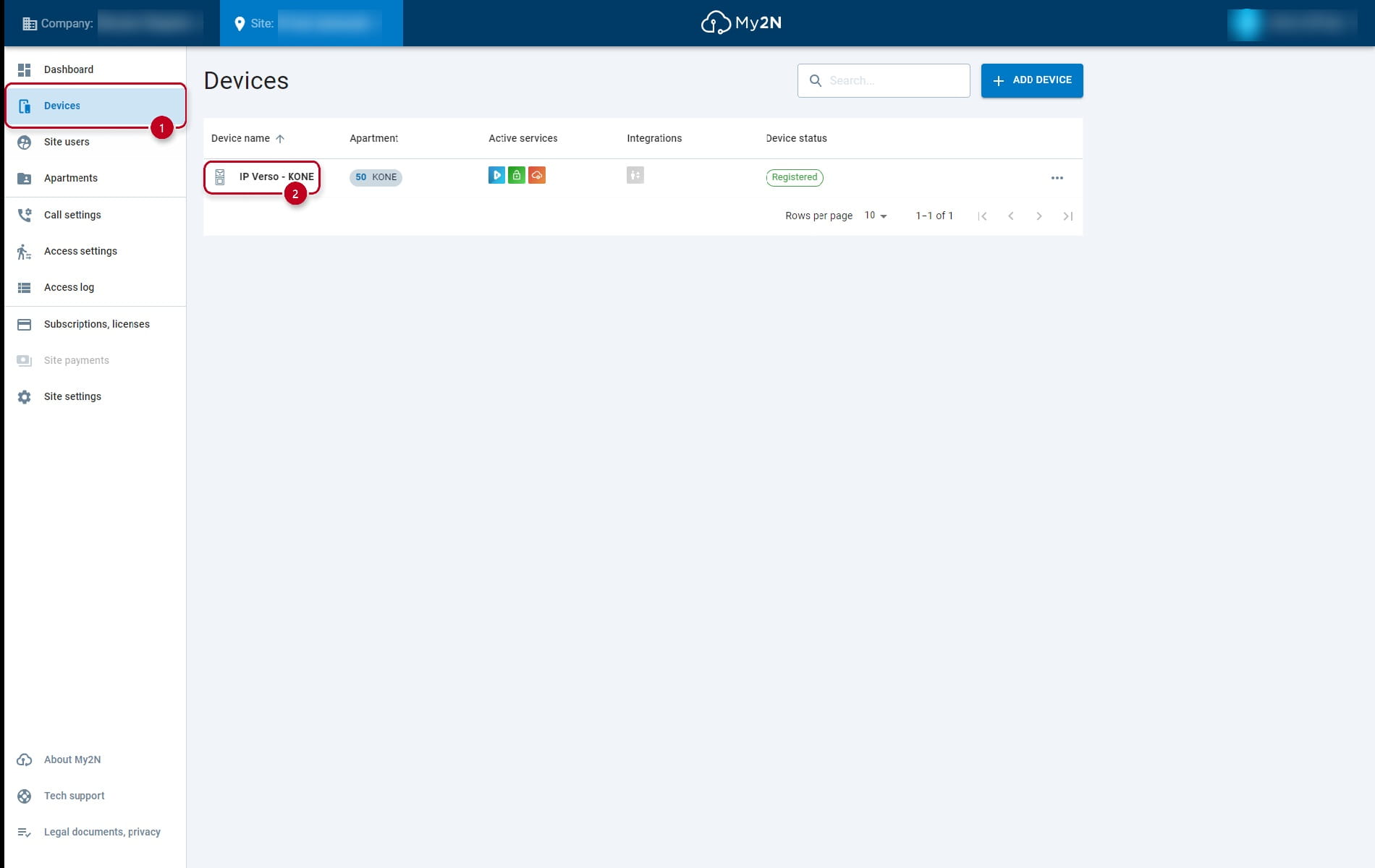Click the Apartment column header

point(373,138)
